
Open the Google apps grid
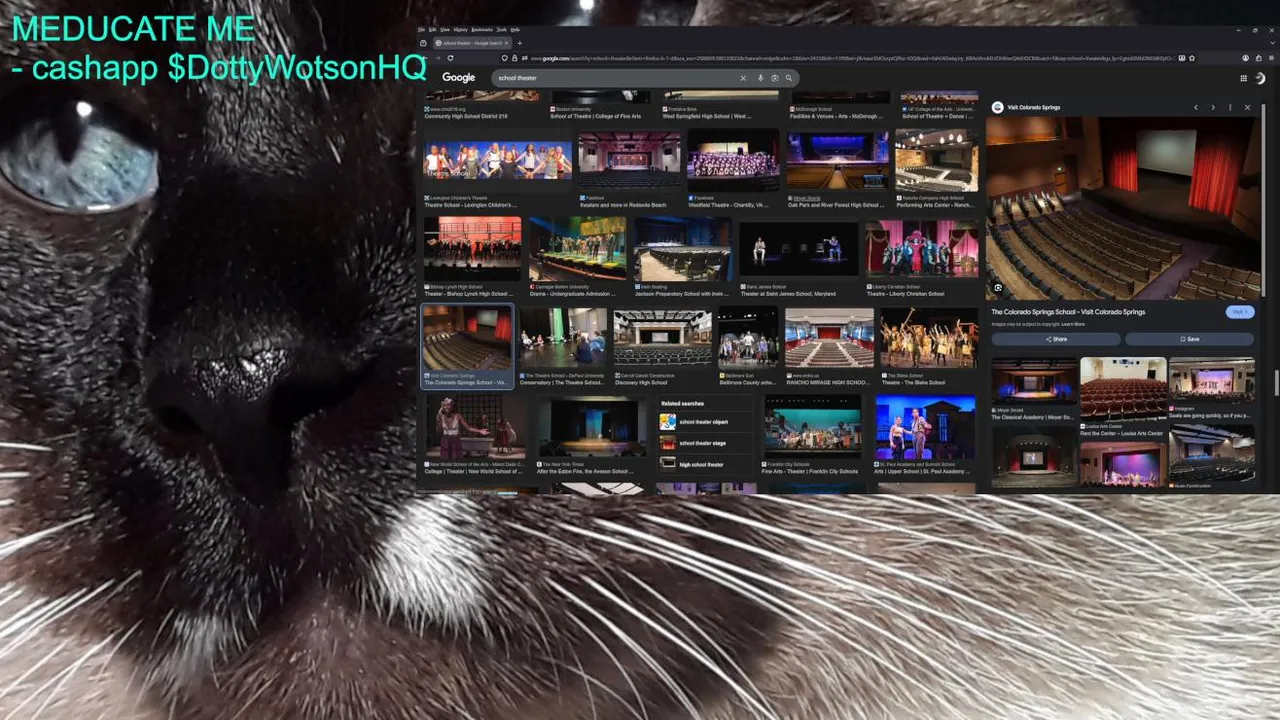pos(1244,78)
